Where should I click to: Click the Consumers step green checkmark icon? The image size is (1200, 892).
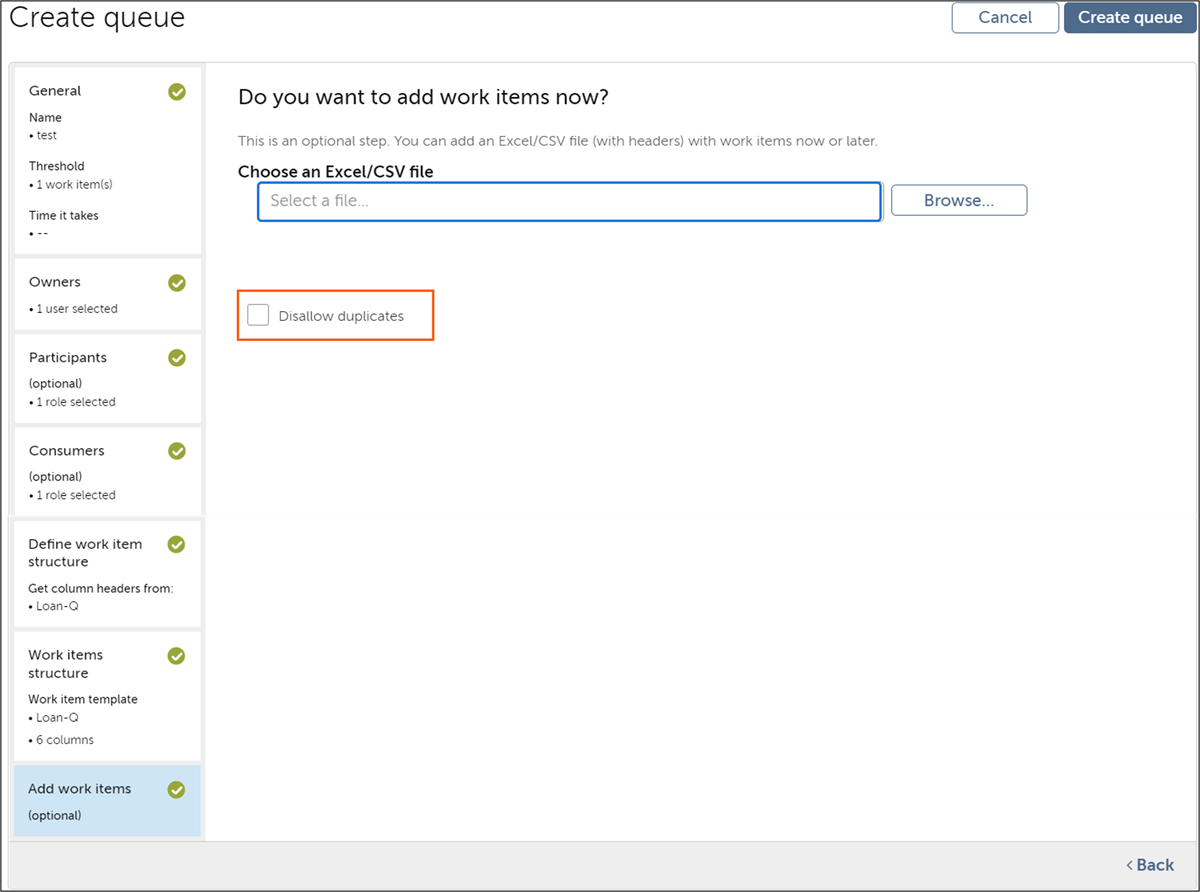pyautogui.click(x=177, y=451)
